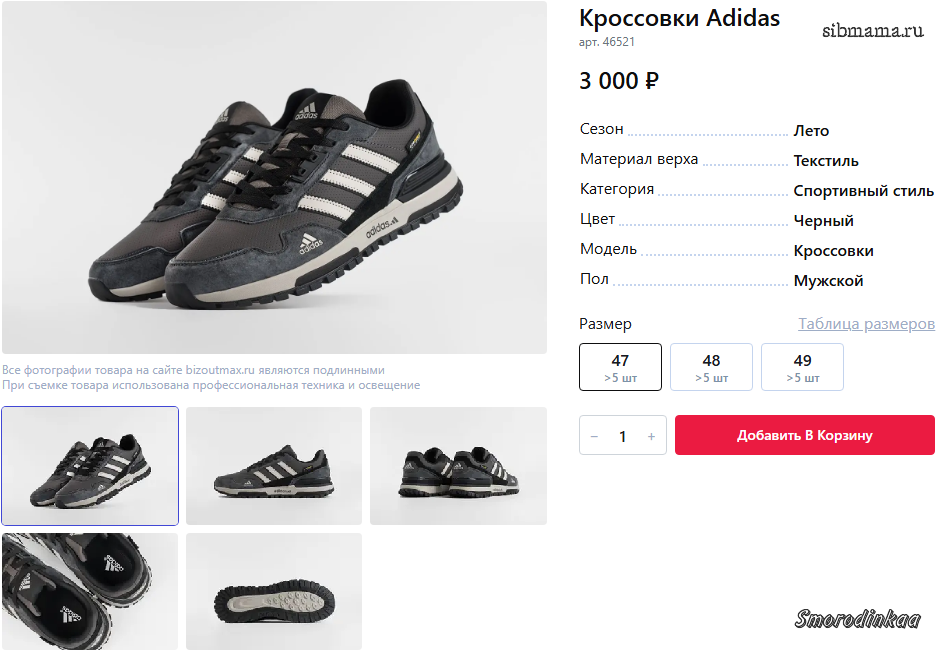The height and width of the screenshot is (650, 942).
Task: Click the quantity input field
Action: coord(623,436)
